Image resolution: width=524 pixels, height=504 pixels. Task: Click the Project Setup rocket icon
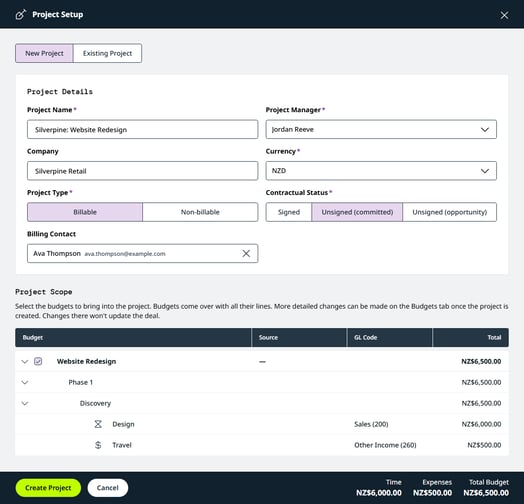[21, 15]
